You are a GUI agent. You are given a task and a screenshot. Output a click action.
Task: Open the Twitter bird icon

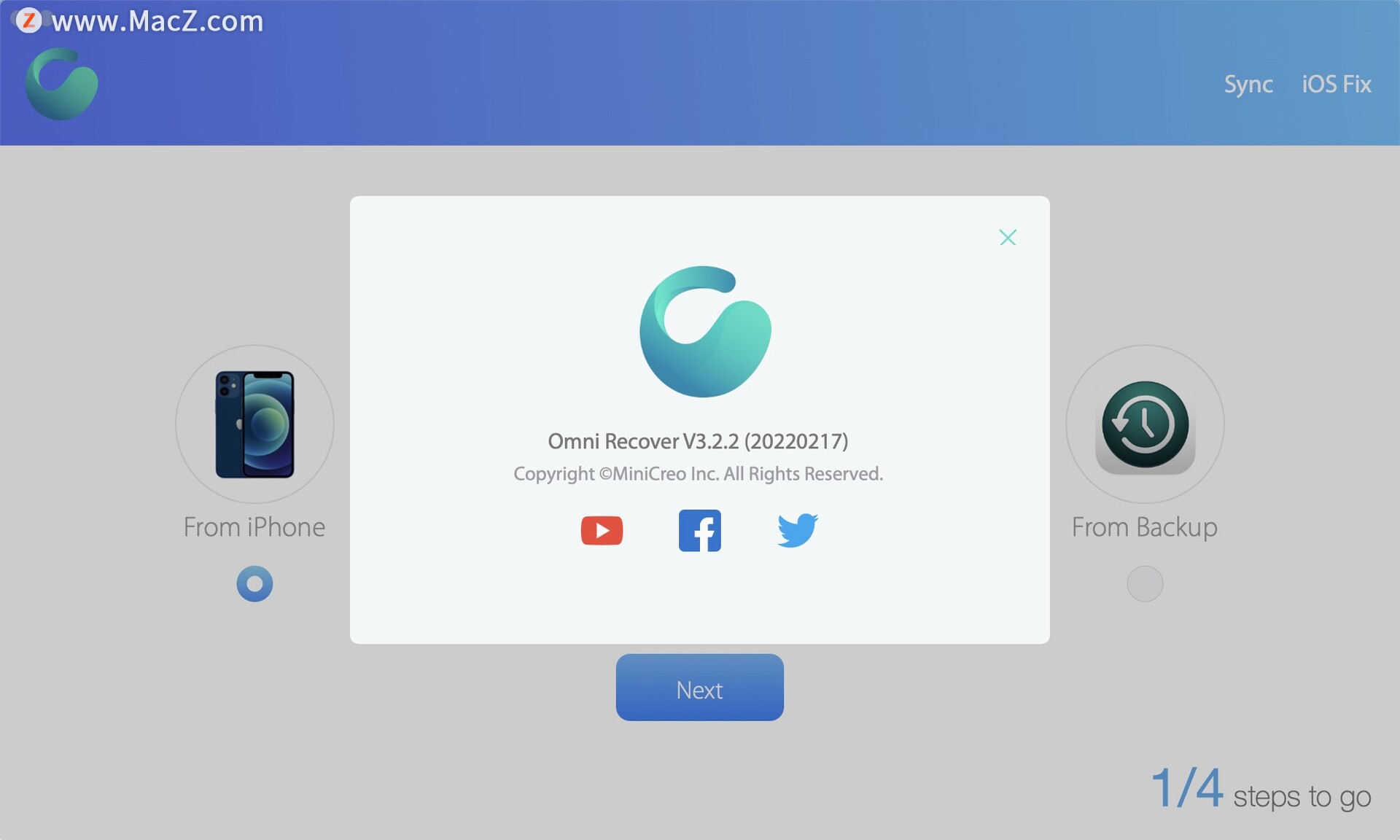pos(798,530)
